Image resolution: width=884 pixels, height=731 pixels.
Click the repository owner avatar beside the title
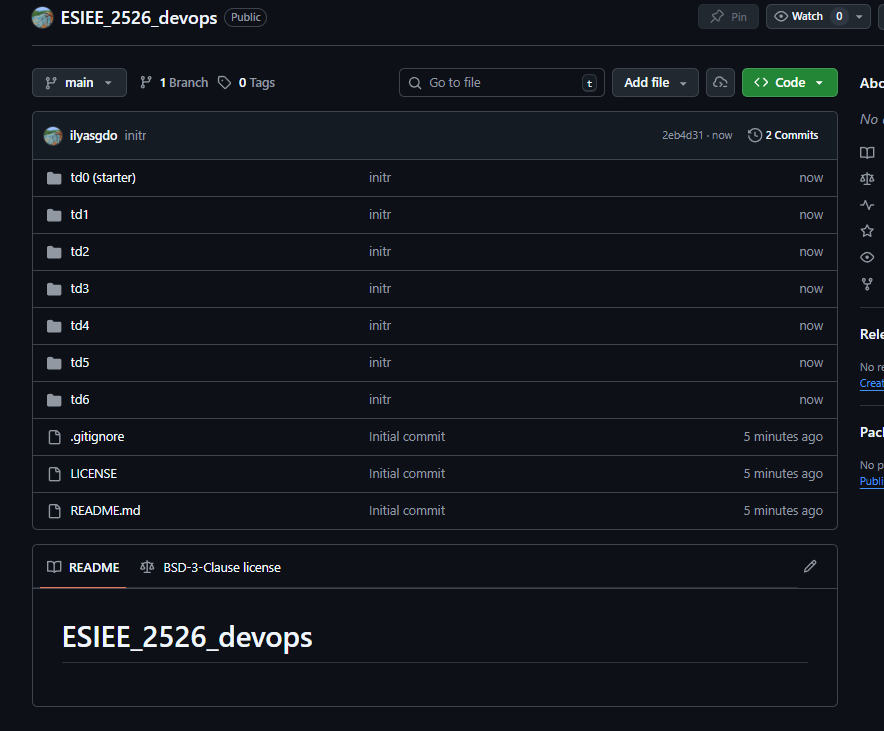[x=42, y=18]
